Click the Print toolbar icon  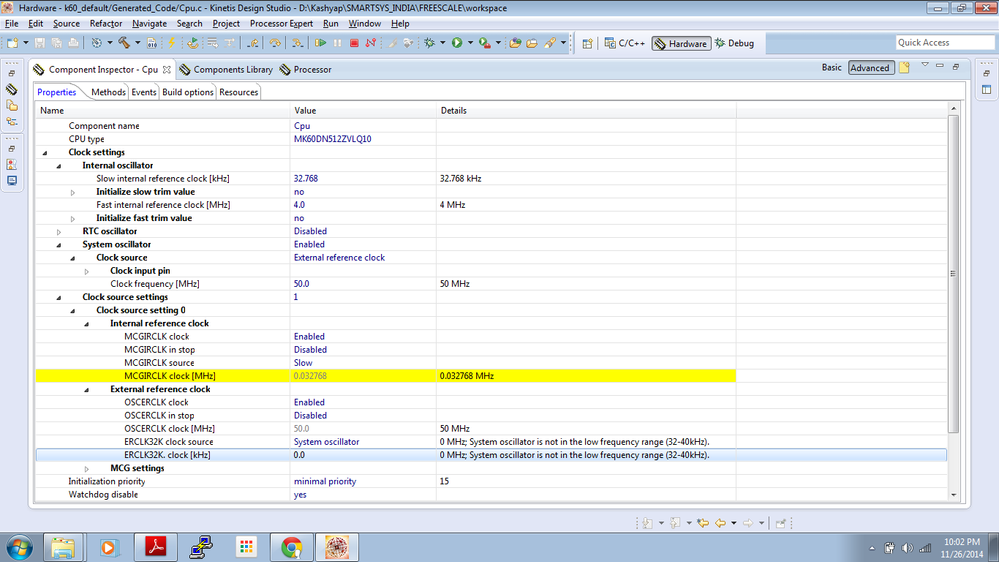(x=73, y=43)
